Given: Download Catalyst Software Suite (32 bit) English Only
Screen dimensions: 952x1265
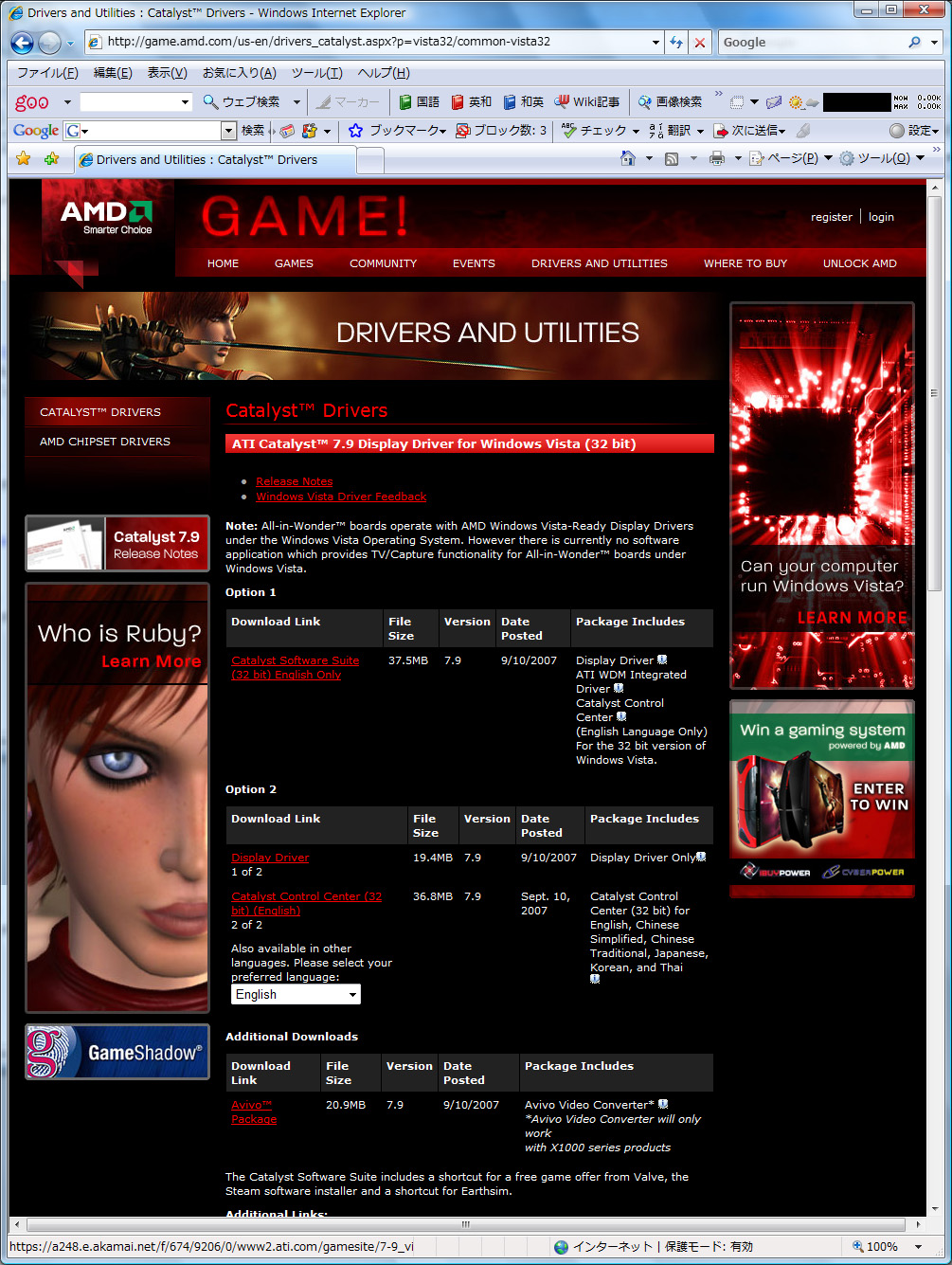Looking at the screenshot, I should point(295,667).
